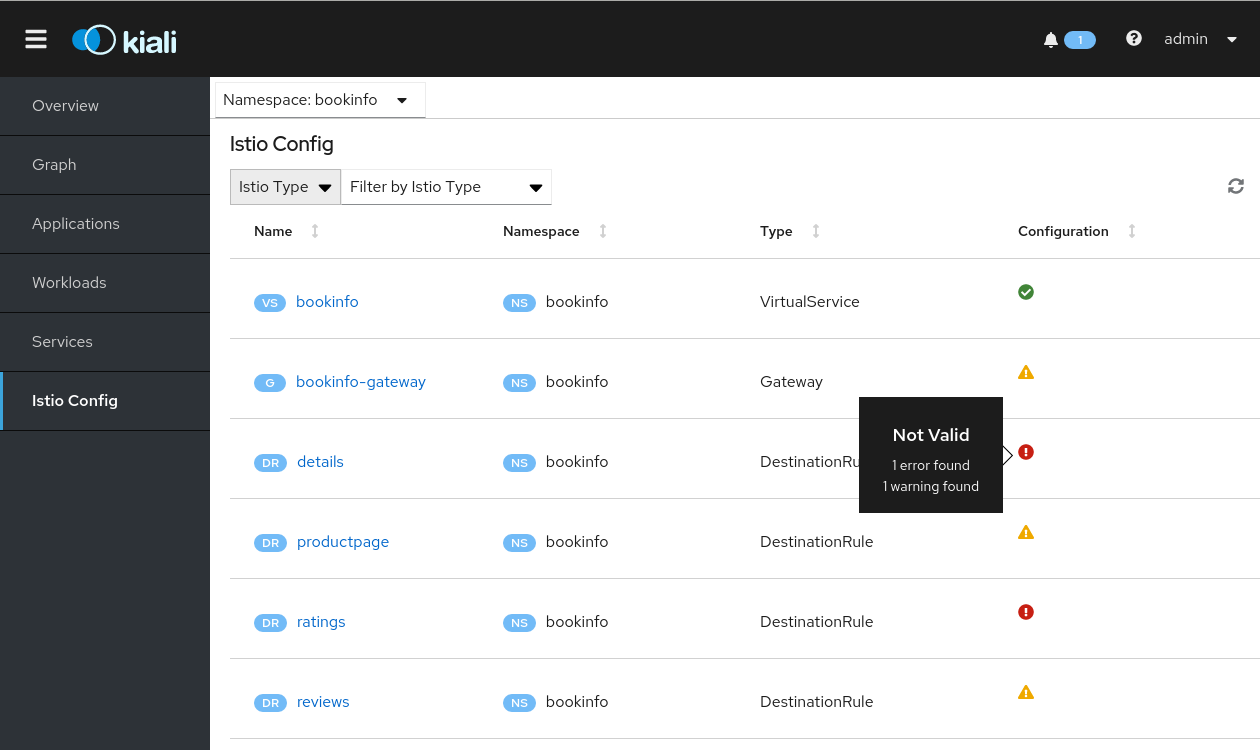The width and height of the screenshot is (1260, 750).
Task: Open the productpage DestinationRule link
Action: click(343, 542)
